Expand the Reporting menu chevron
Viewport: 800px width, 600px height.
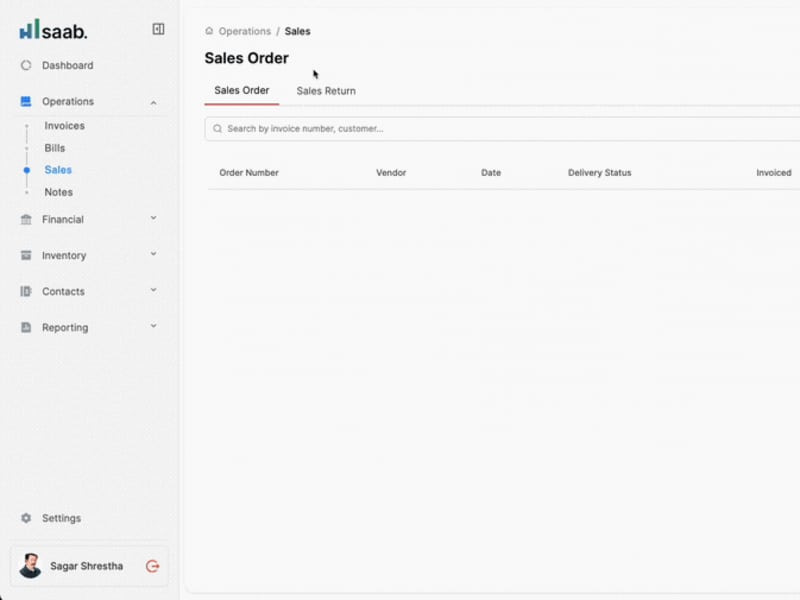(154, 326)
